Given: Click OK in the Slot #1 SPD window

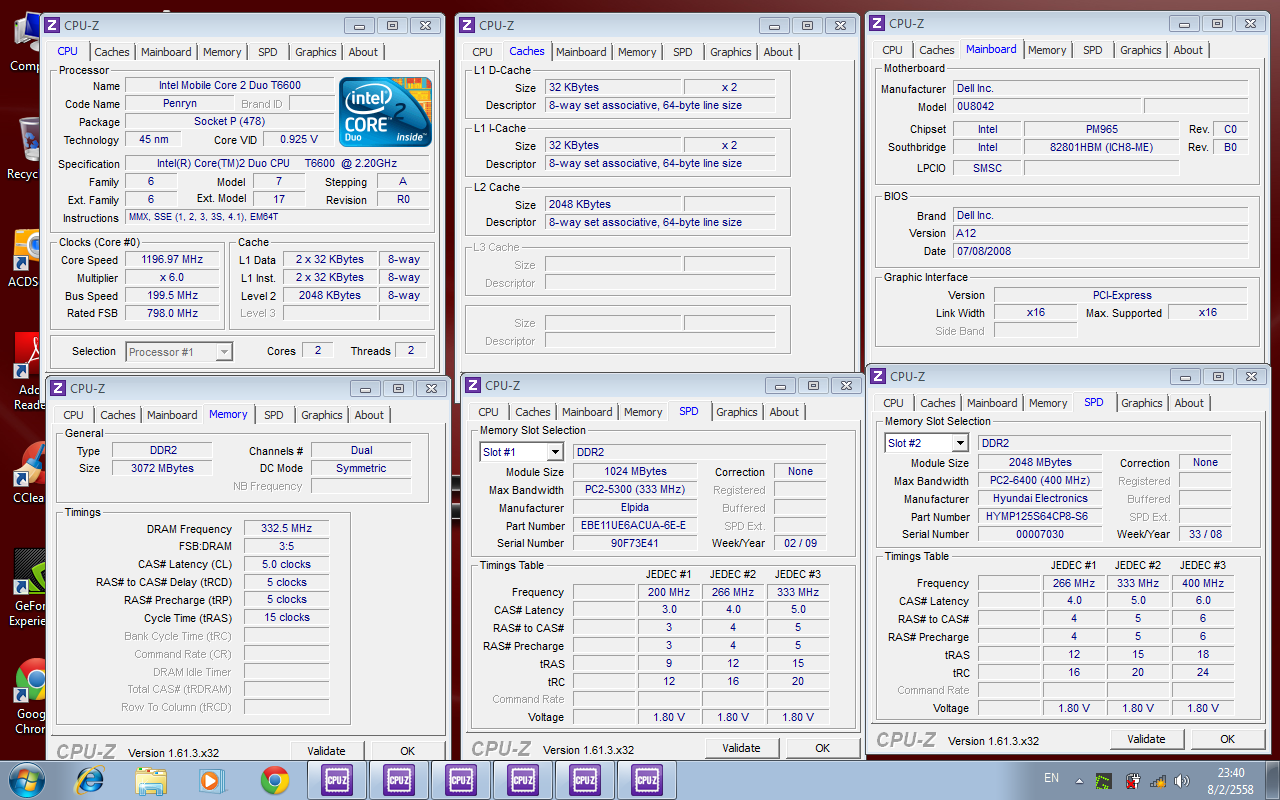Looking at the screenshot, I should coord(822,748).
